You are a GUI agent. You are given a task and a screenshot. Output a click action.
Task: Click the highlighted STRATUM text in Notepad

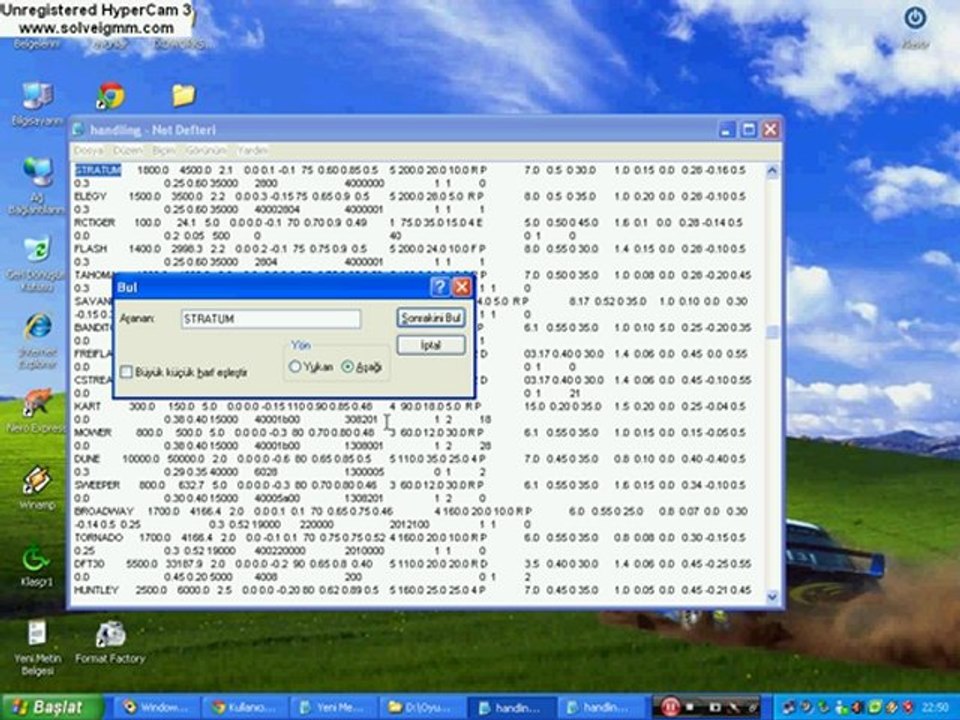coord(98,170)
